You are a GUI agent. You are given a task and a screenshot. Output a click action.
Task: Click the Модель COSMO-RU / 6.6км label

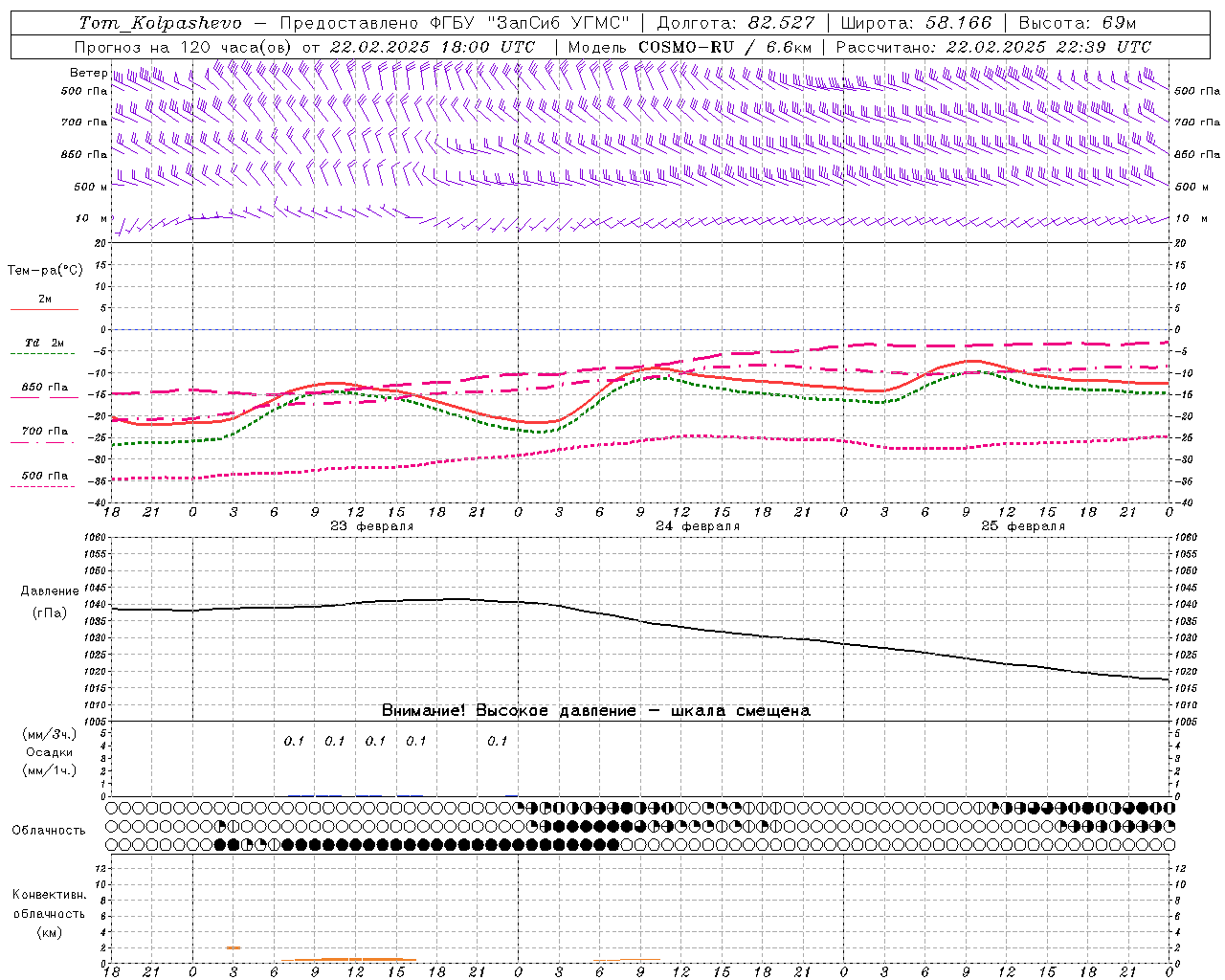[690, 47]
